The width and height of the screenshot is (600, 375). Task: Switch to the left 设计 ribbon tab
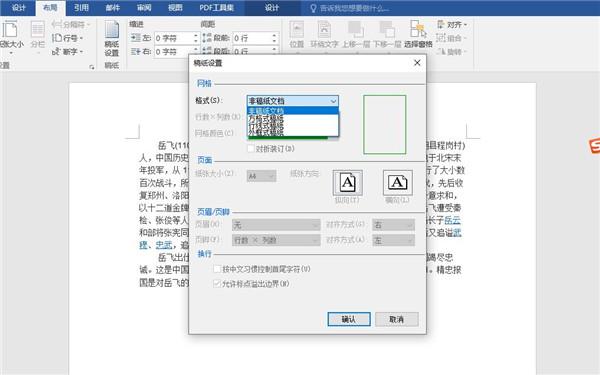[x=18, y=8]
